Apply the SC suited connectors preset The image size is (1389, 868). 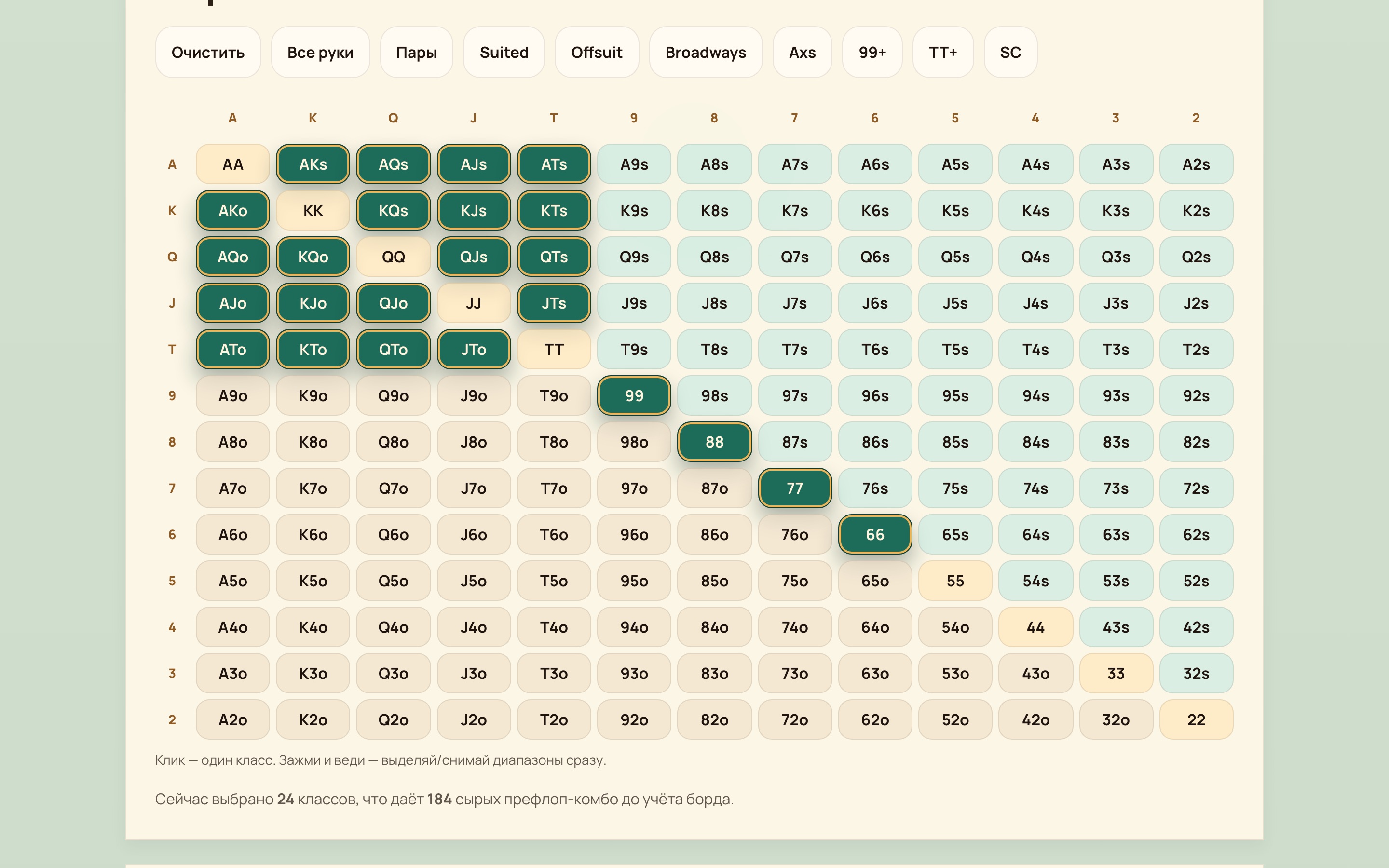click(1010, 52)
